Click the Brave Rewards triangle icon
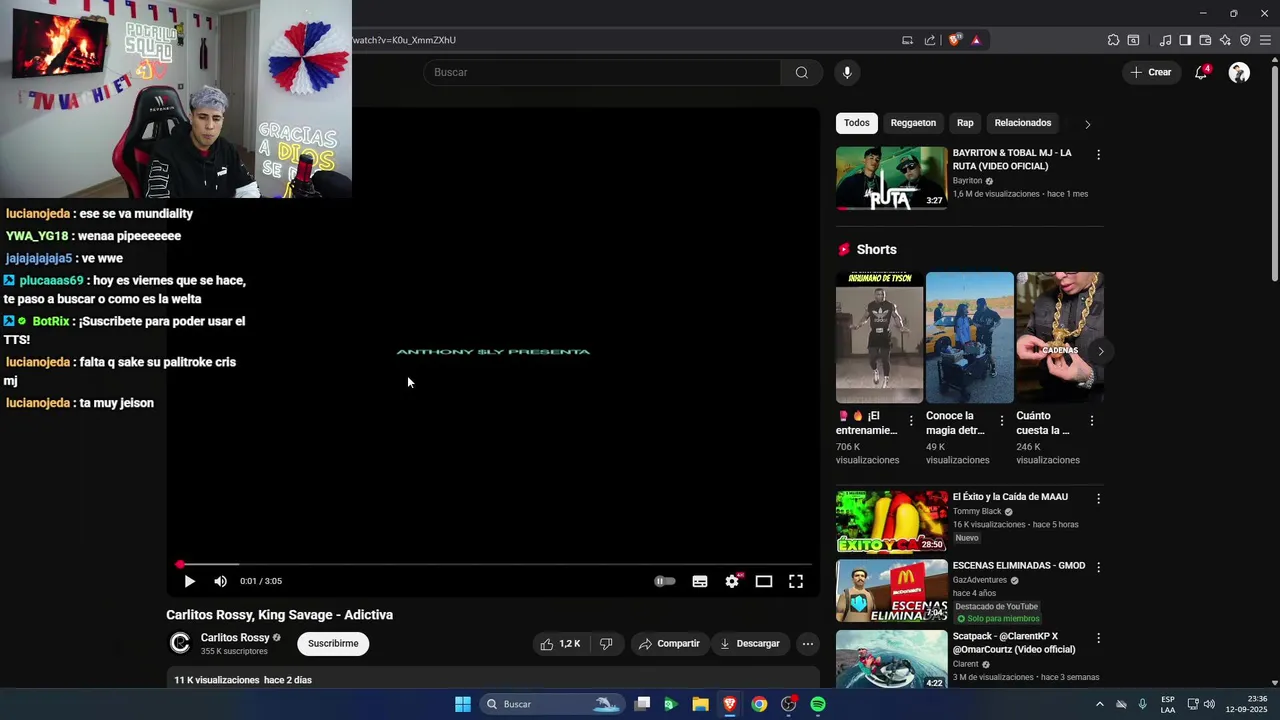The width and height of the screenshot is (1280, 720). [x=976, y=40]
